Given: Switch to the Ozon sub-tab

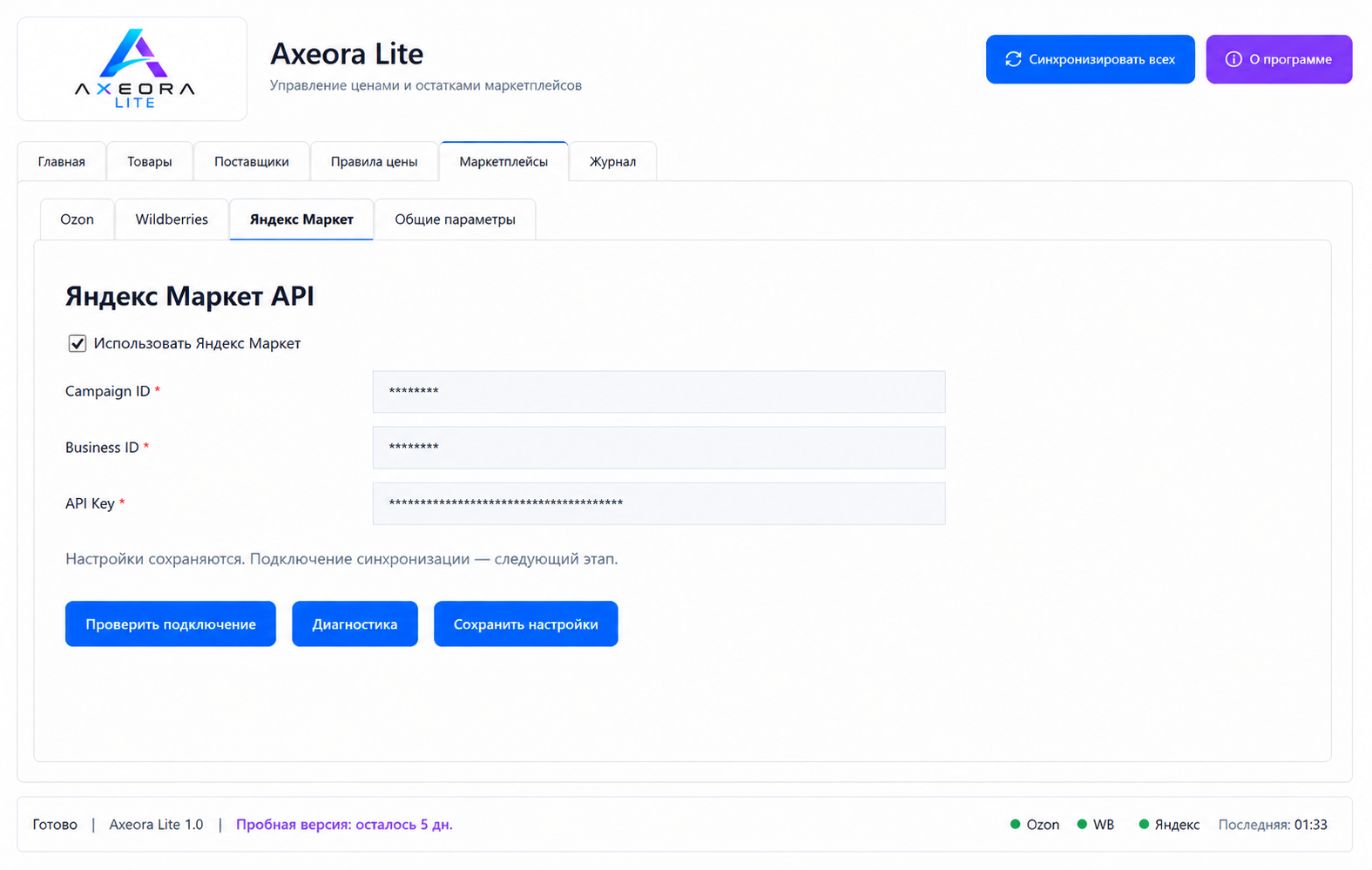Looking at the screenshot, I should coord(78,219).
